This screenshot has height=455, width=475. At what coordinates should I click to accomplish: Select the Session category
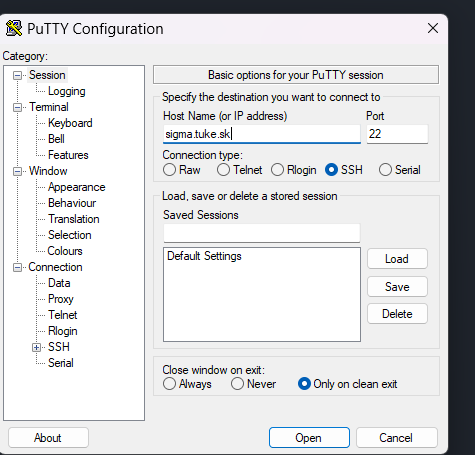(47, 75)
